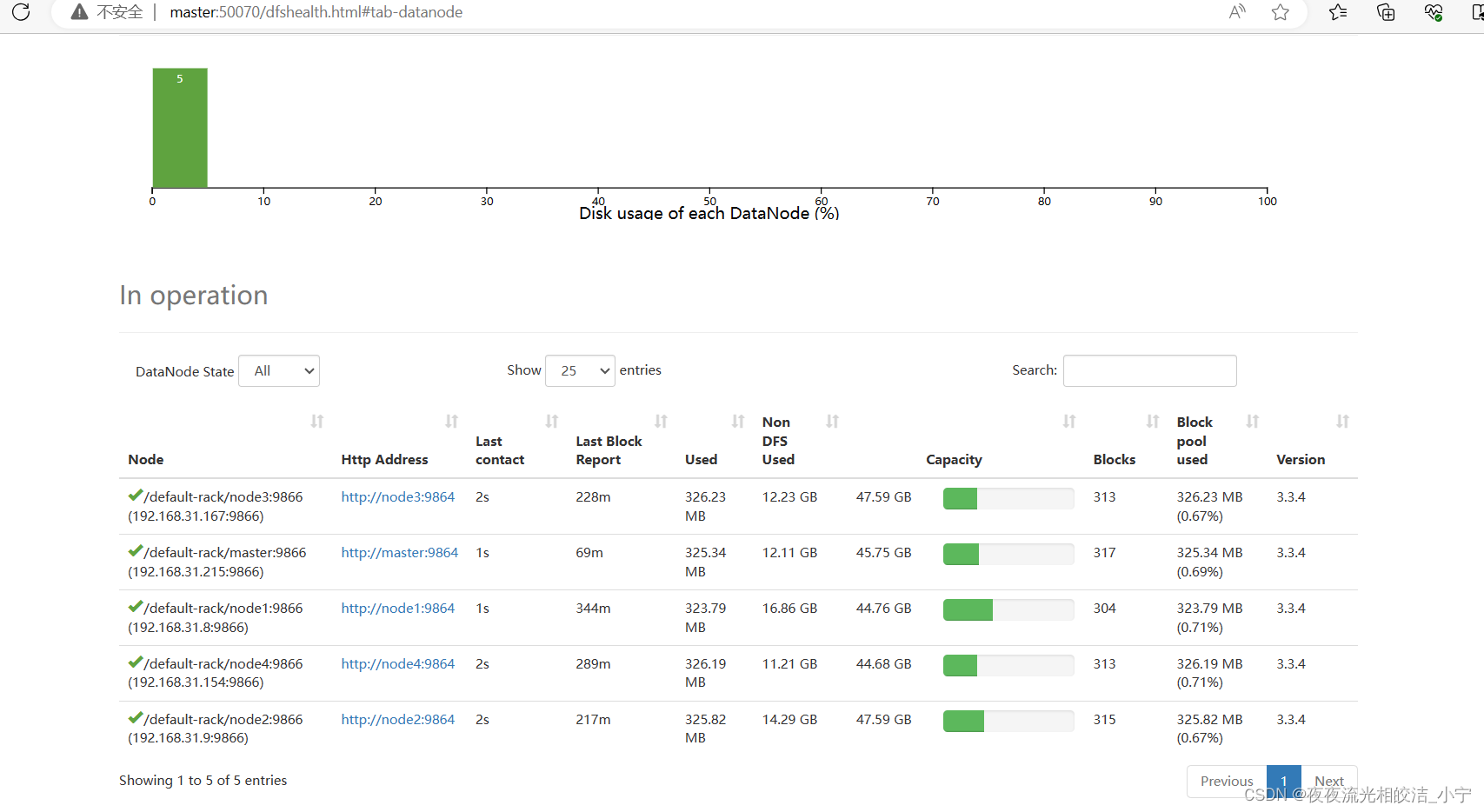Image resolution: width=1484 pixels, height=812 pixels.
Task: Click the Capacity column header
Action: pos(954,460)
